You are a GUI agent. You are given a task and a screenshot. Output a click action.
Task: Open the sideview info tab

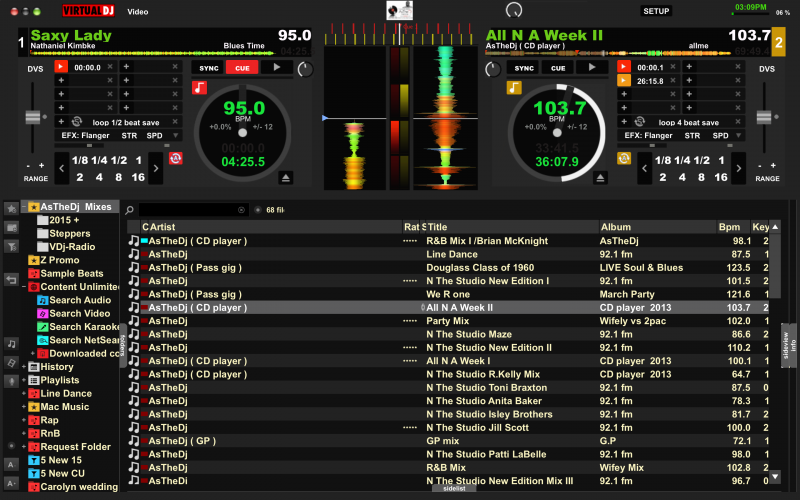[x=789, y=345]
